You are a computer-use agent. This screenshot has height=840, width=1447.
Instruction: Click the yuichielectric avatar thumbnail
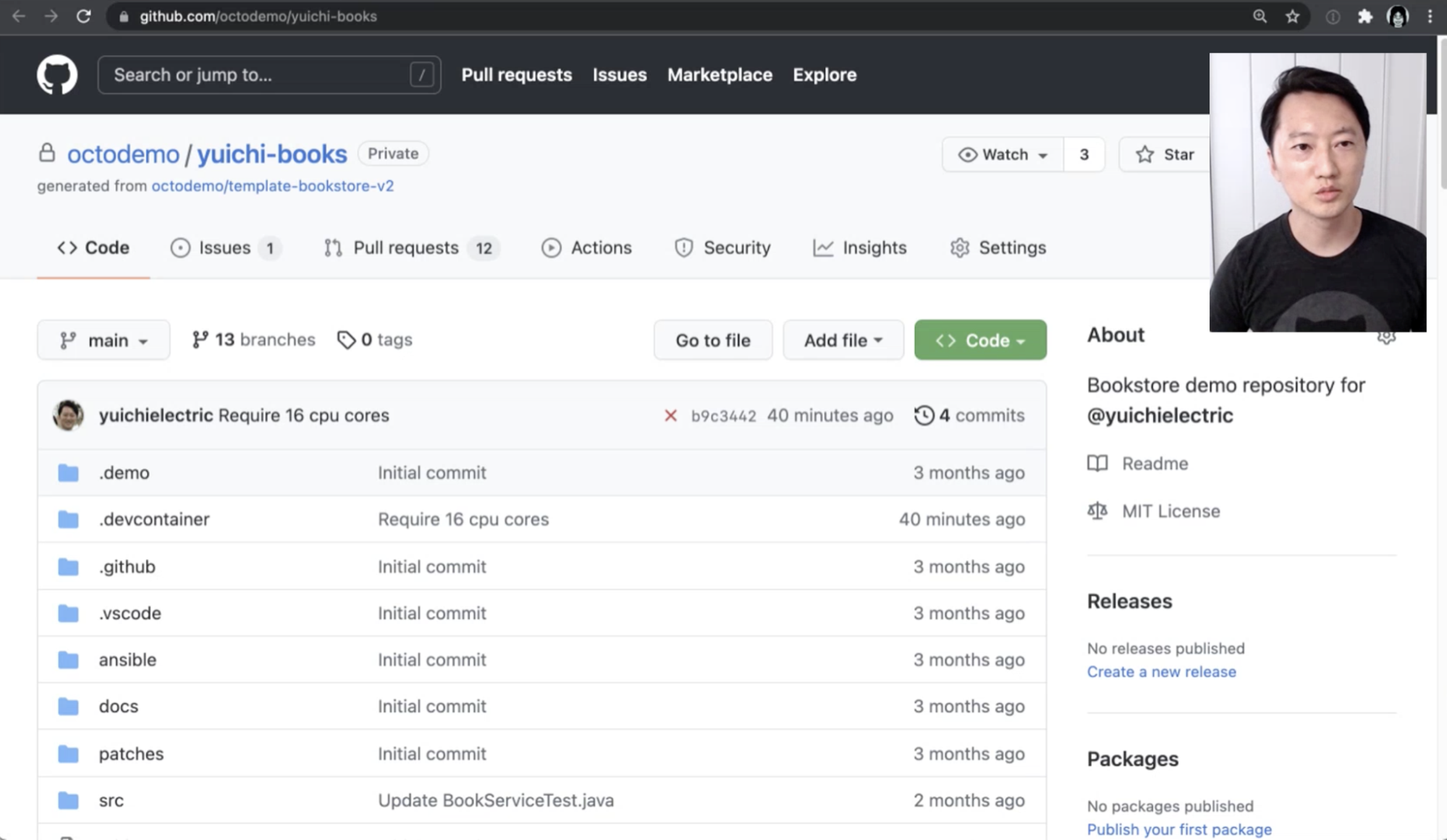68,415
